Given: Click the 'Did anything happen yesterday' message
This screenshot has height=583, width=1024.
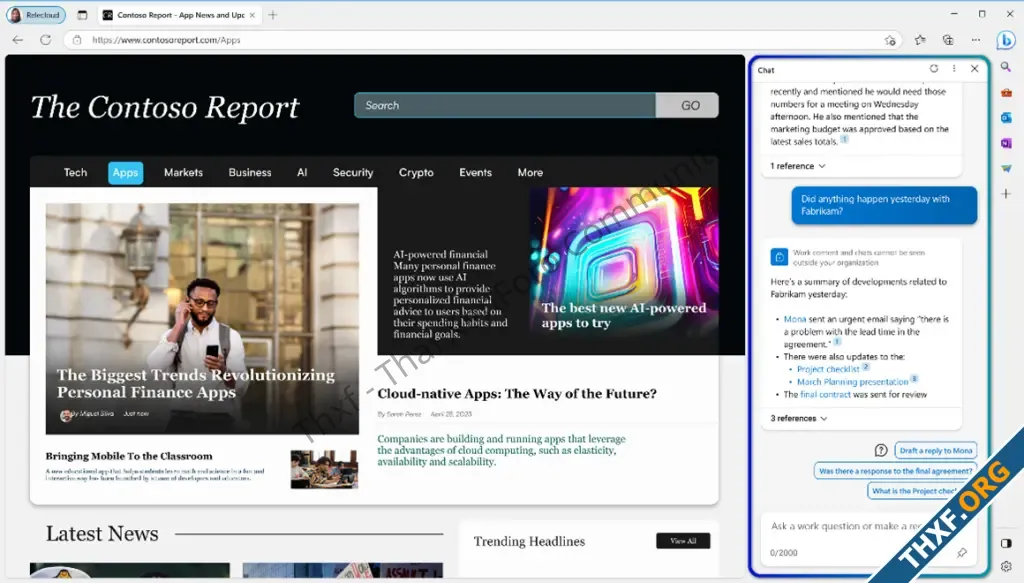Looking at the screenshot, I should [884, 205].
